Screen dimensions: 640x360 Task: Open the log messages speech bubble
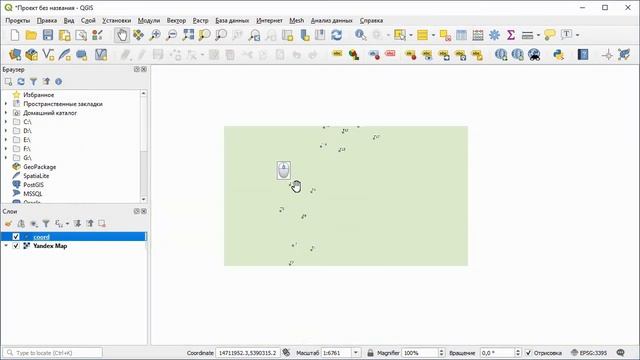[621, 353]
